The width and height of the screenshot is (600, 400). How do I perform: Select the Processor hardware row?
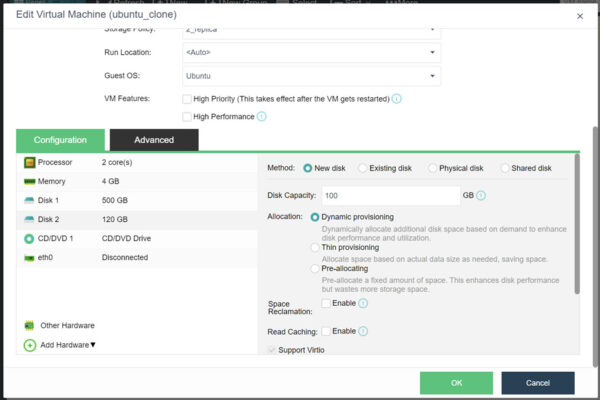pyautogui.click(x=137, y=162)
